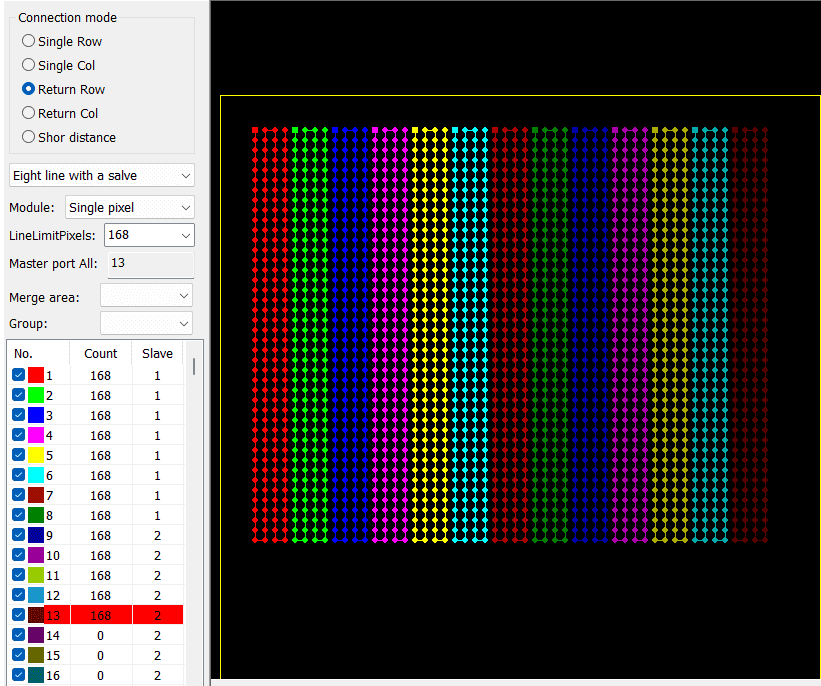The width and height of the screenshot is (821, 686).
Task: Disable the checkbox for port 13
Action: pos(18,615)
